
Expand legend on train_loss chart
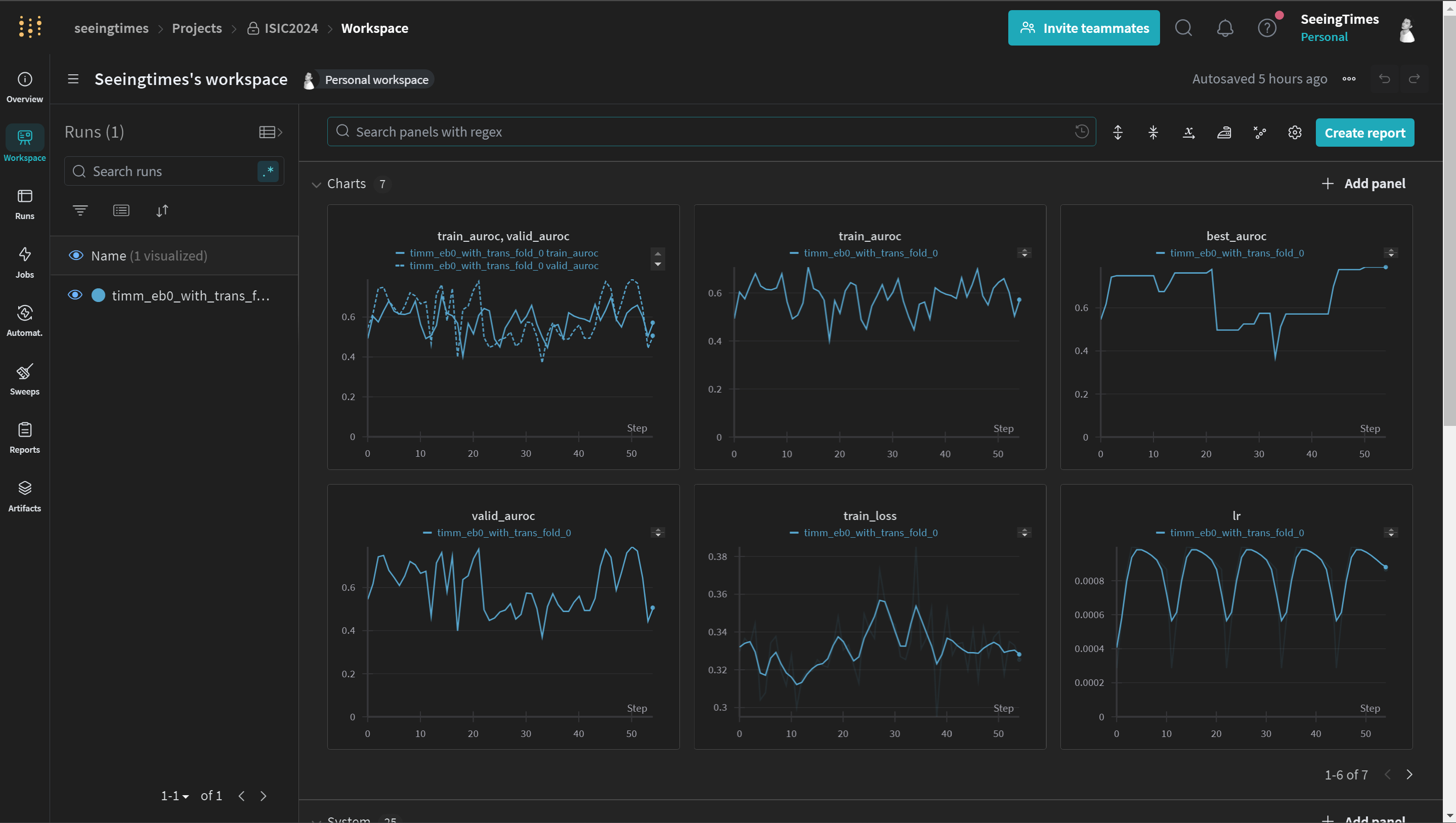(1024, 533)
